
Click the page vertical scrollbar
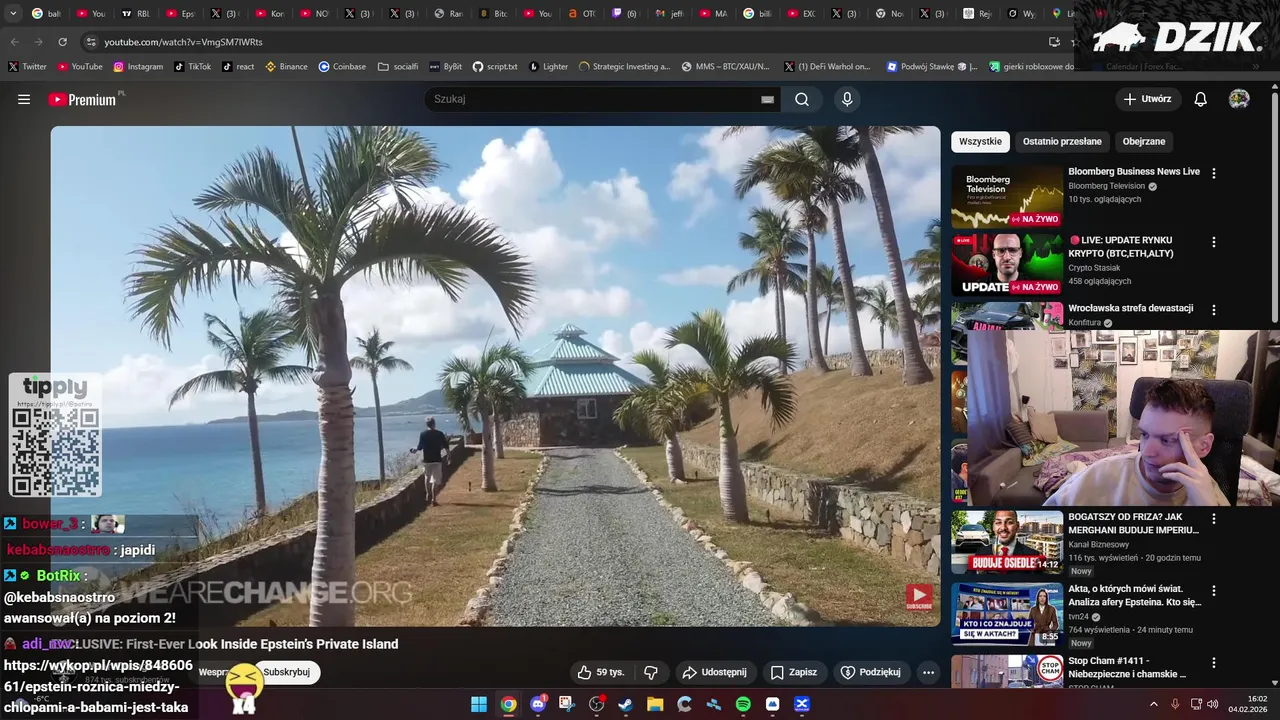pyautogui.click(x=1274, y=210)
